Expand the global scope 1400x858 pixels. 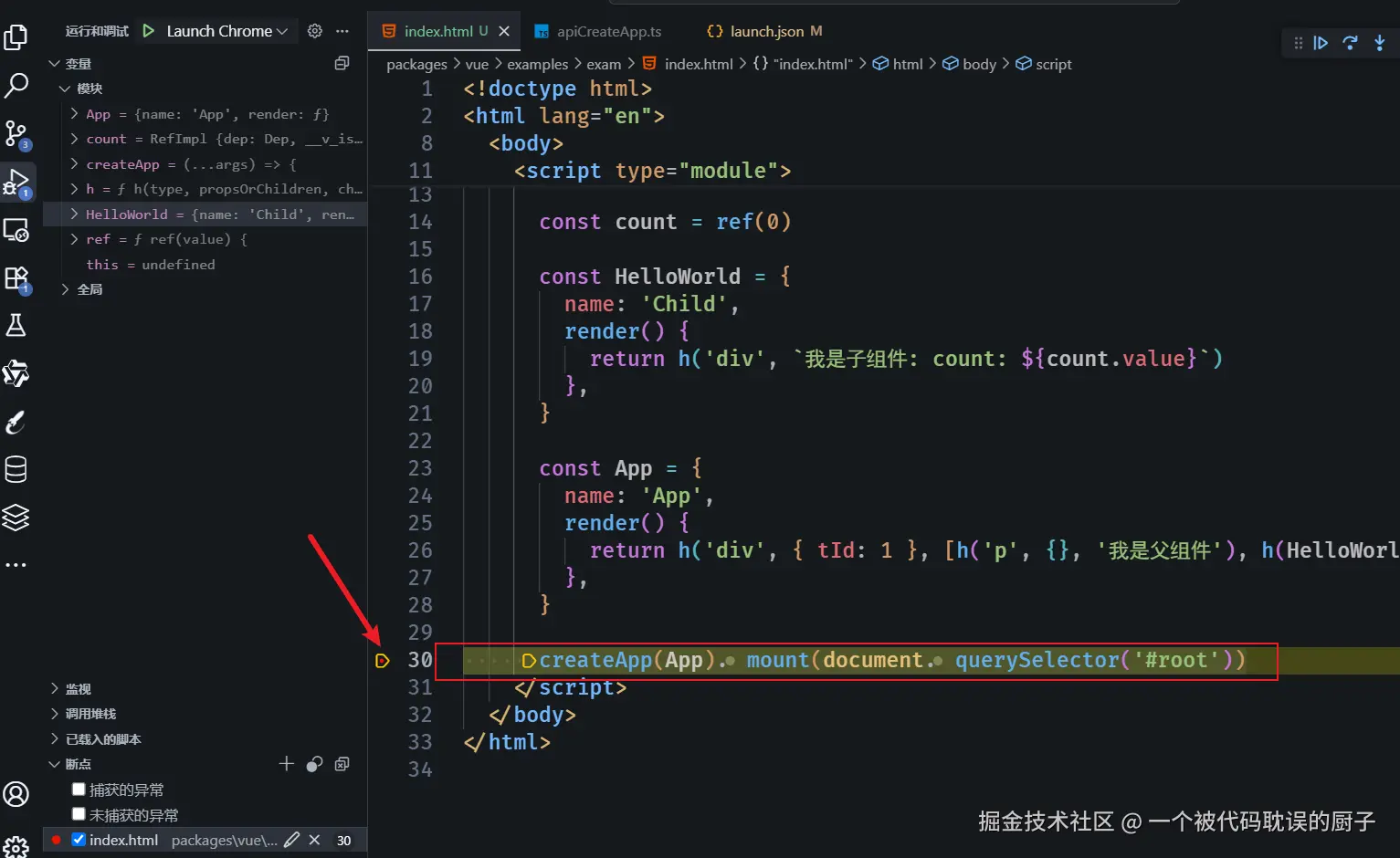65,289
